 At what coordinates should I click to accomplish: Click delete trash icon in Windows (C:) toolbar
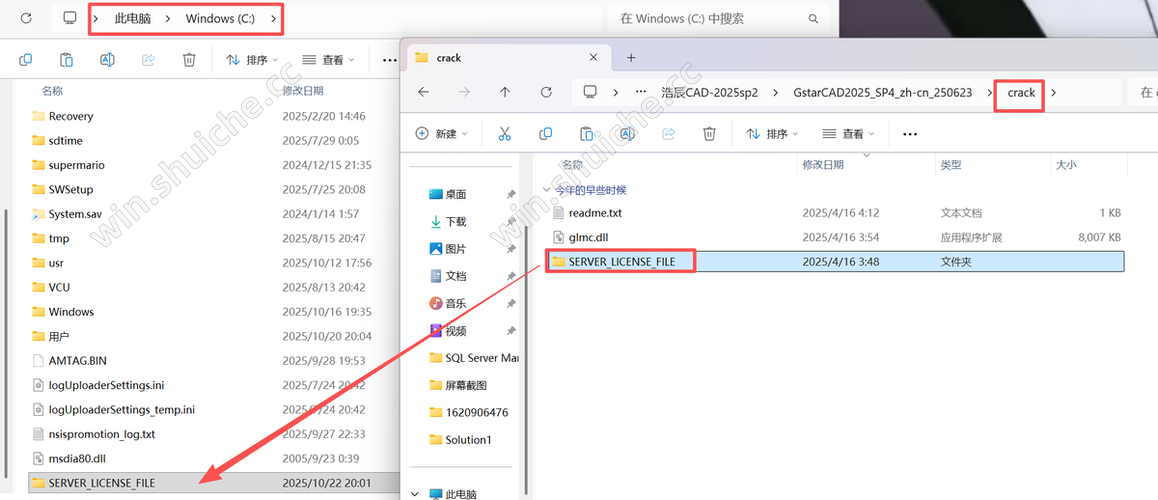click(189, 60)
